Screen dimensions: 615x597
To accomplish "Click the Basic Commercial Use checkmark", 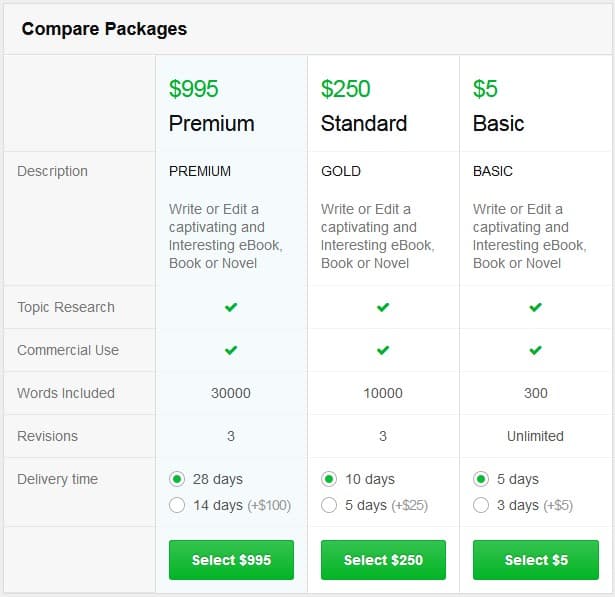I will tap(535, 350).
